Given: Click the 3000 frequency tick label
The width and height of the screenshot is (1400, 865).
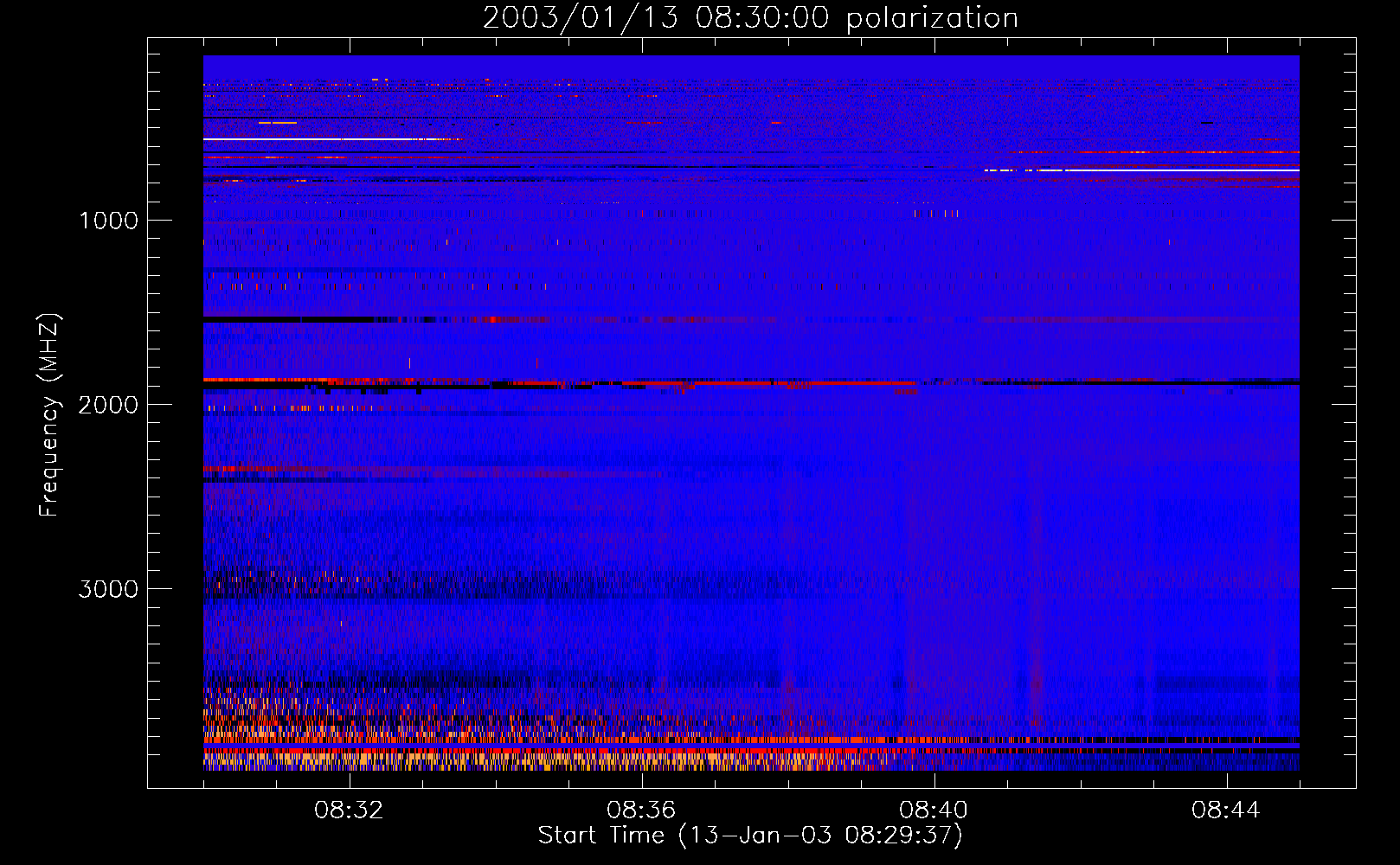Looking at the screenshot, I should [108, 589].
